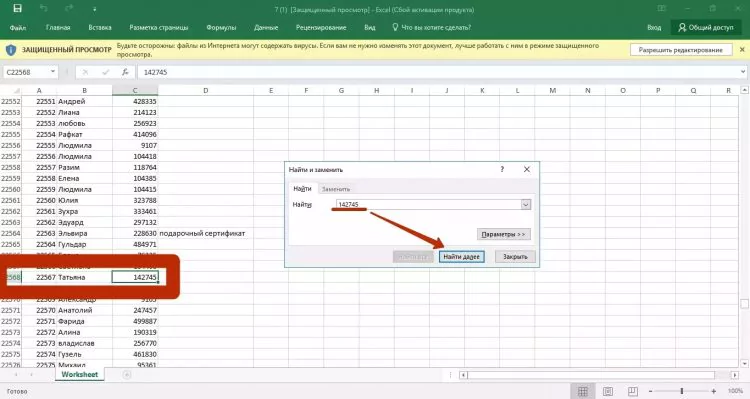Open Quick Access Toolbar customize arrow
The image size is (750, 399).
[x=94, y=9]
